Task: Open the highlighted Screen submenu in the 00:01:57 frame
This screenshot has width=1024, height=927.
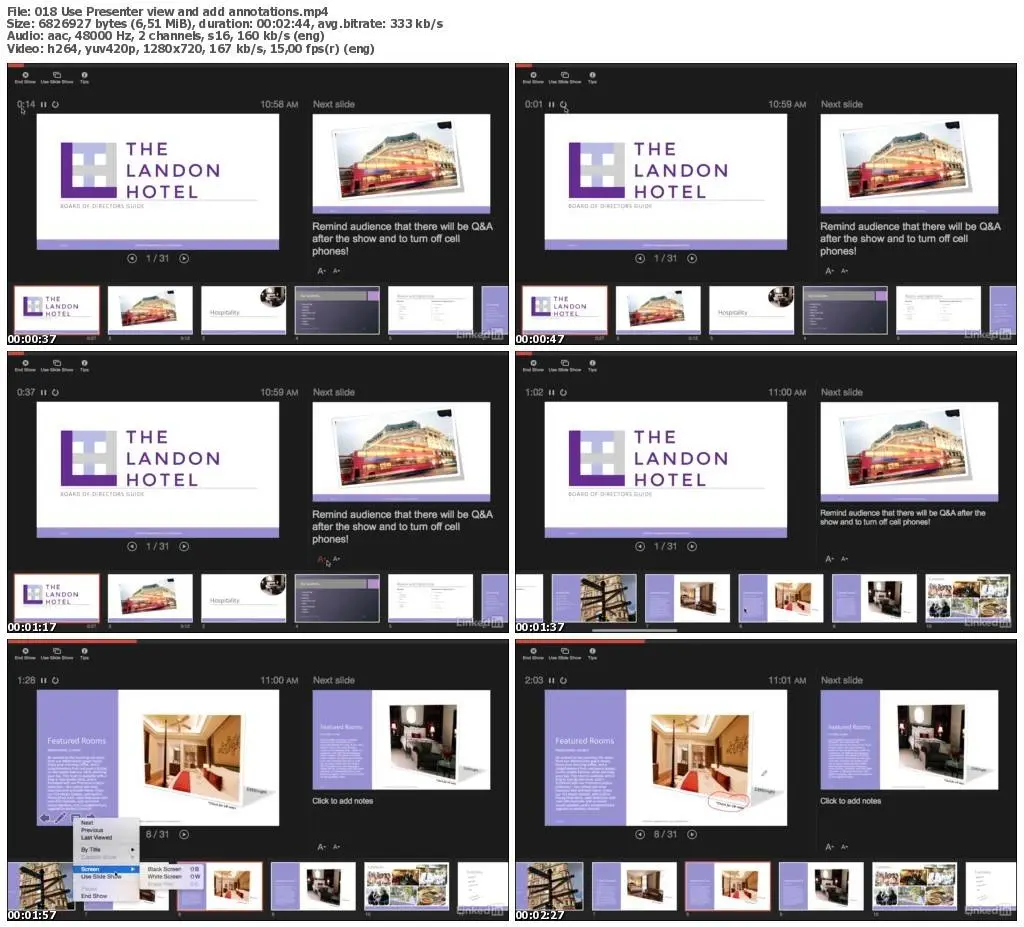Action: (x=106, y=870)
